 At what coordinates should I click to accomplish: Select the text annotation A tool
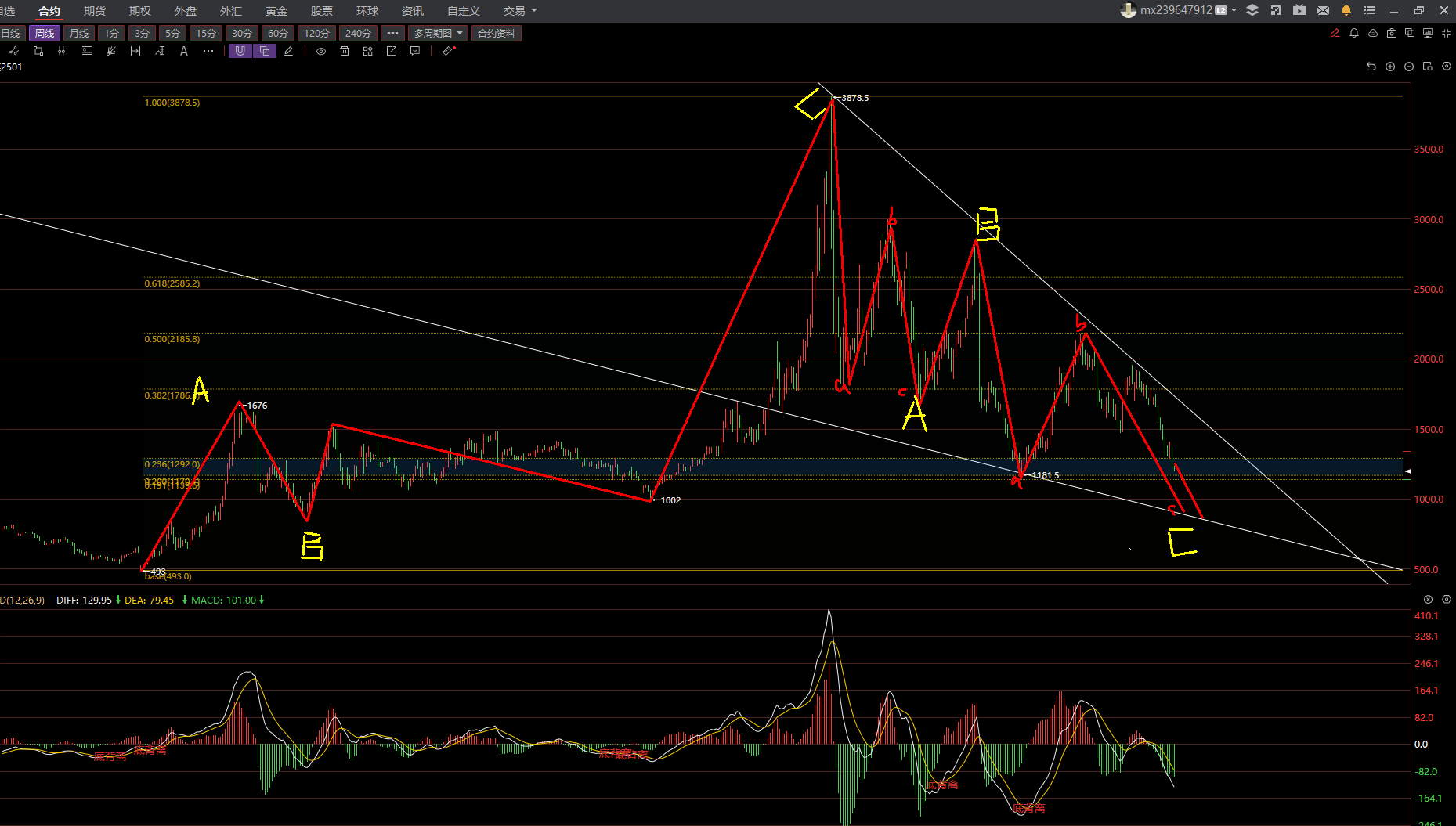pos(184,51)
